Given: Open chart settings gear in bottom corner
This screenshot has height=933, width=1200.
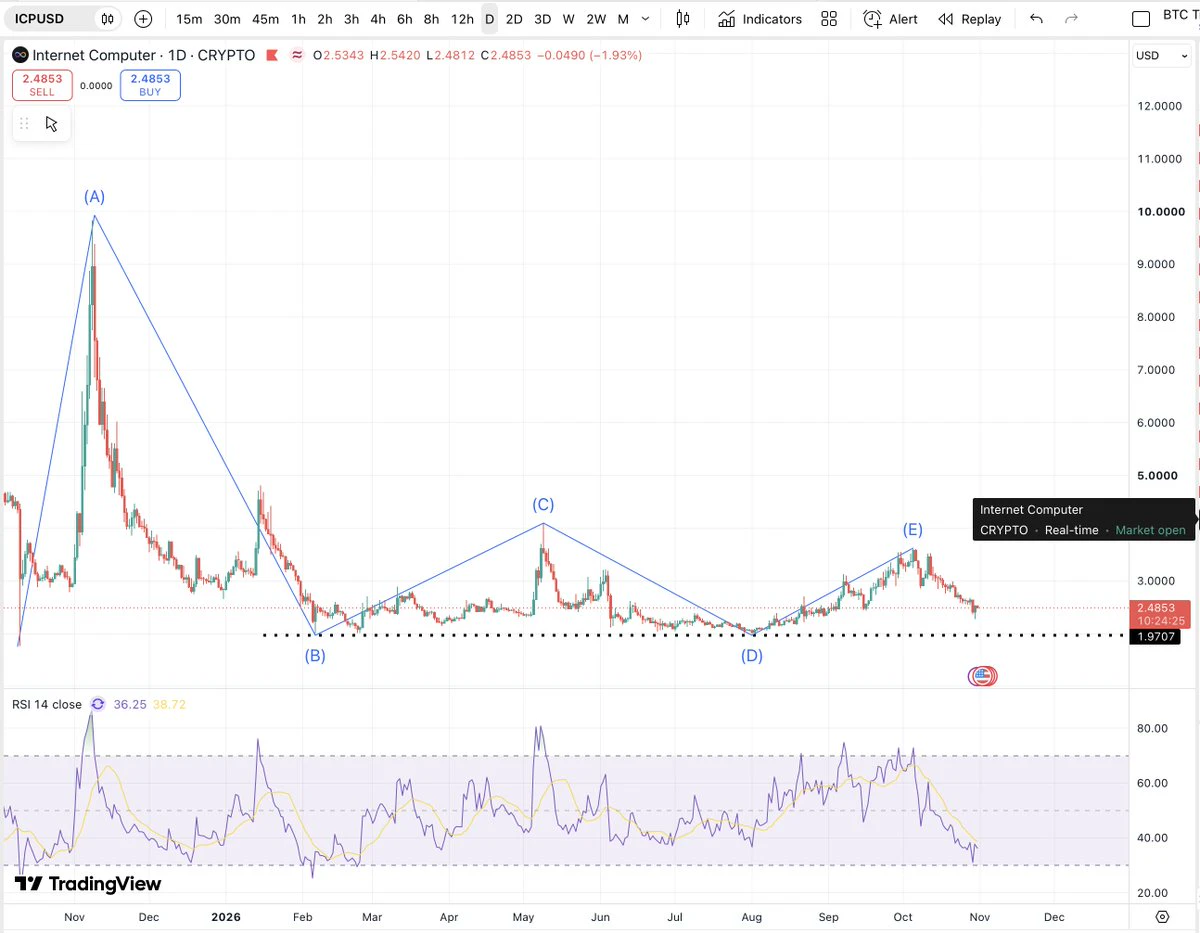Looking at the screenshot, I should pos(1162,916).
